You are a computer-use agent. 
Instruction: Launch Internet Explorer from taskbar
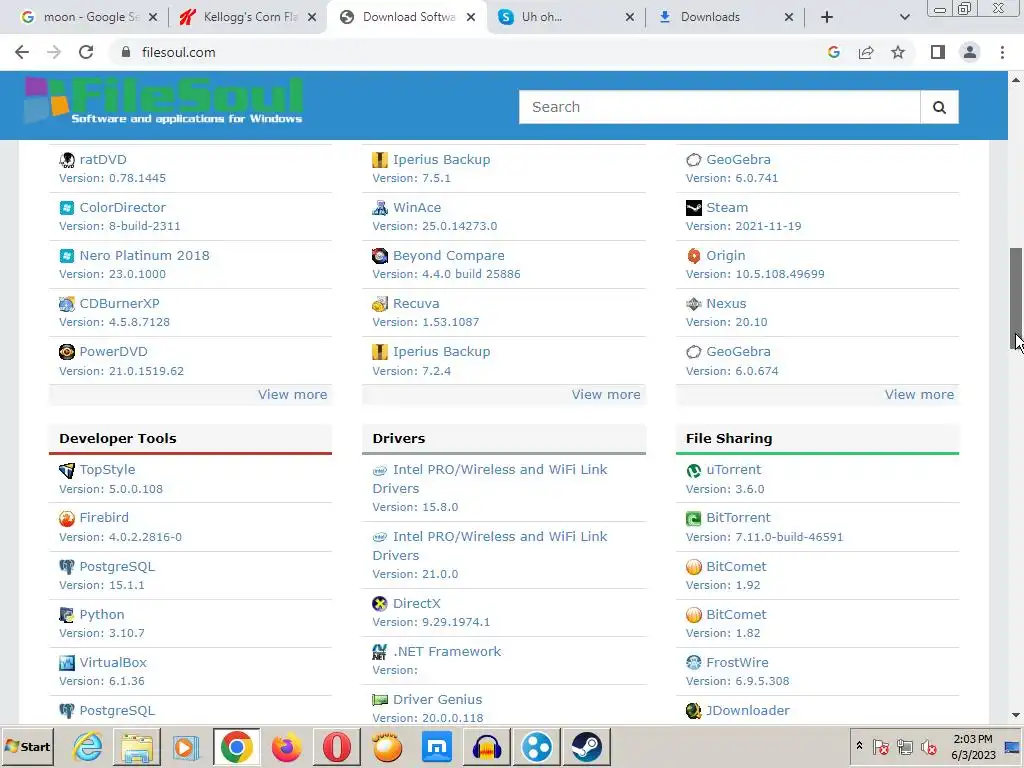tap(87, 746)
